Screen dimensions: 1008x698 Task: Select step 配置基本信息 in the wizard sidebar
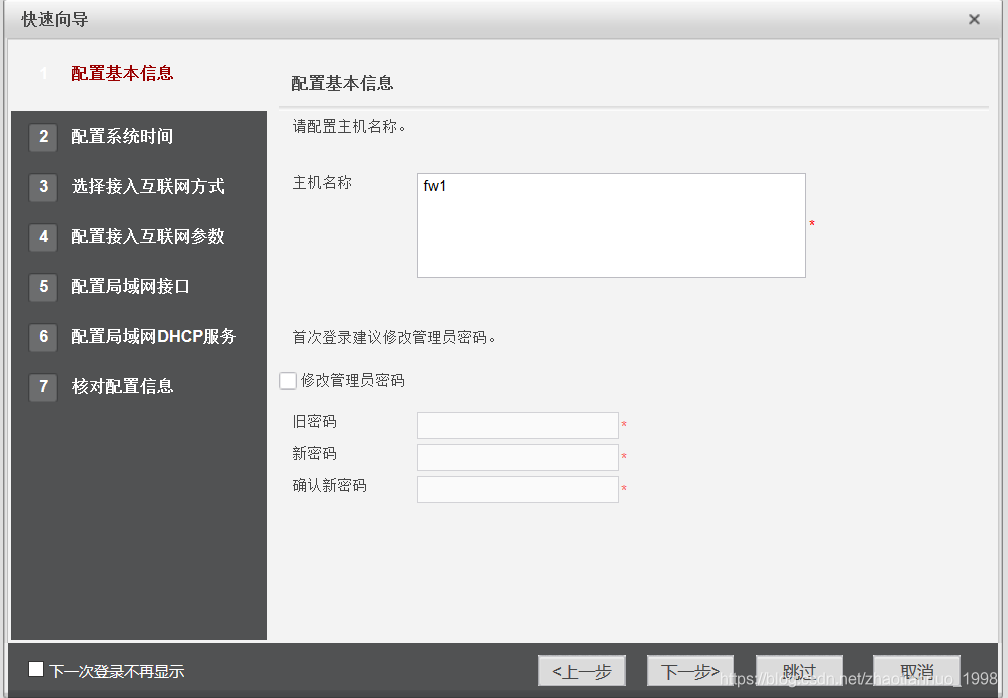122,73
